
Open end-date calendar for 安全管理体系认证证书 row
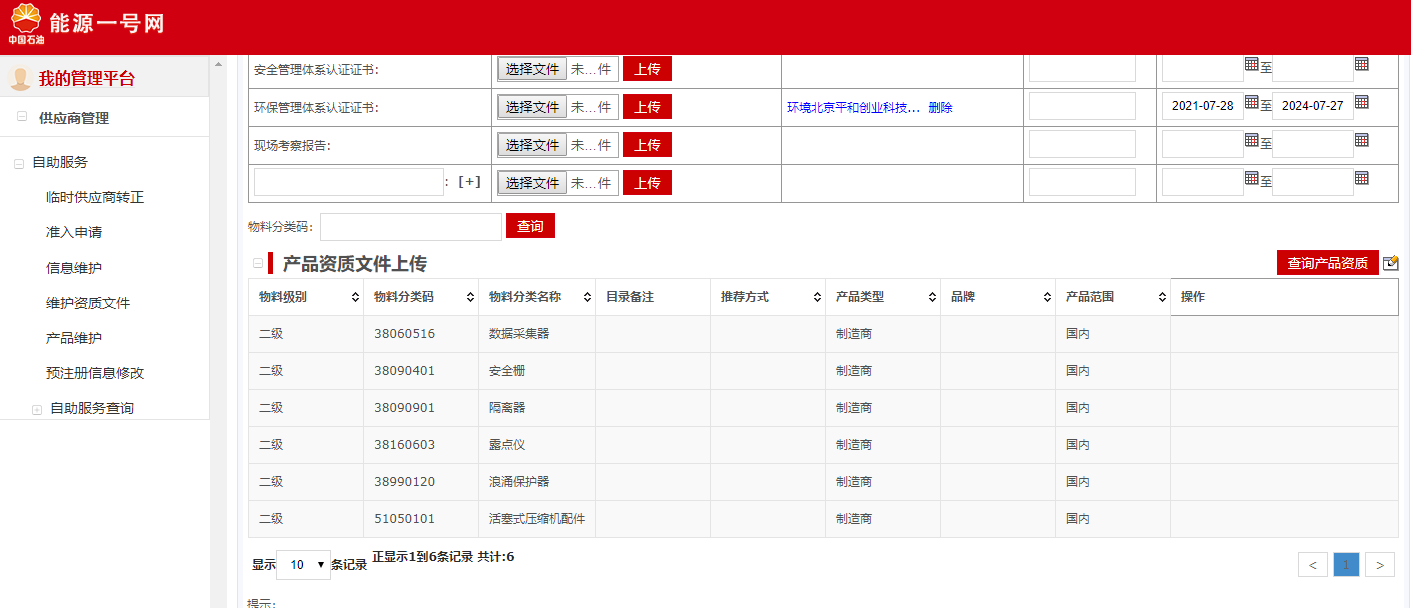pos(1361,64)
